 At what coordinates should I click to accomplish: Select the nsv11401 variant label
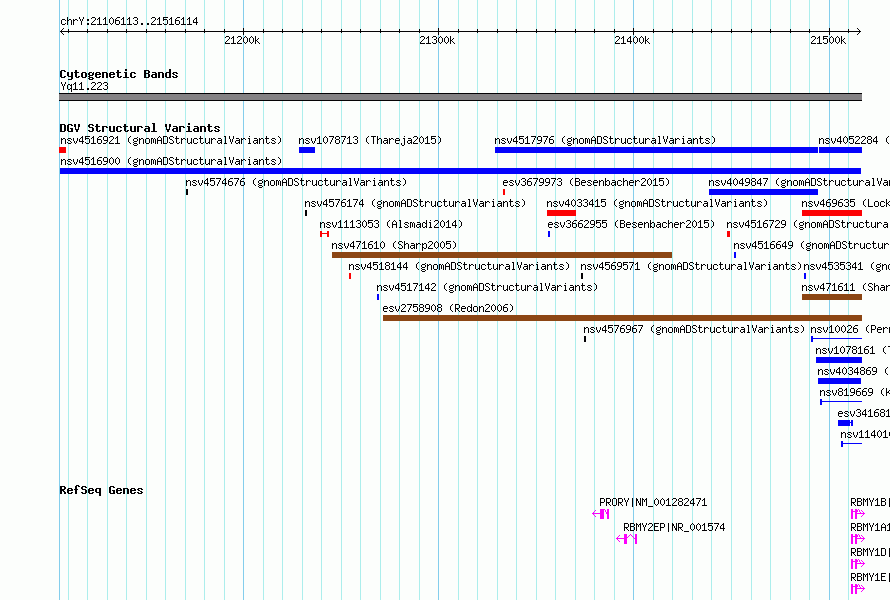point(865,434)
